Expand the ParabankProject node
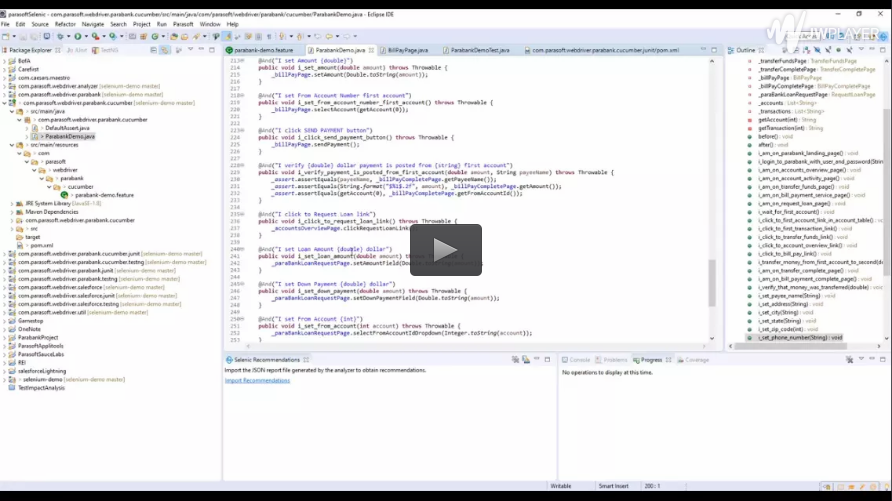The image size is (892, 501). coord(5,338)
